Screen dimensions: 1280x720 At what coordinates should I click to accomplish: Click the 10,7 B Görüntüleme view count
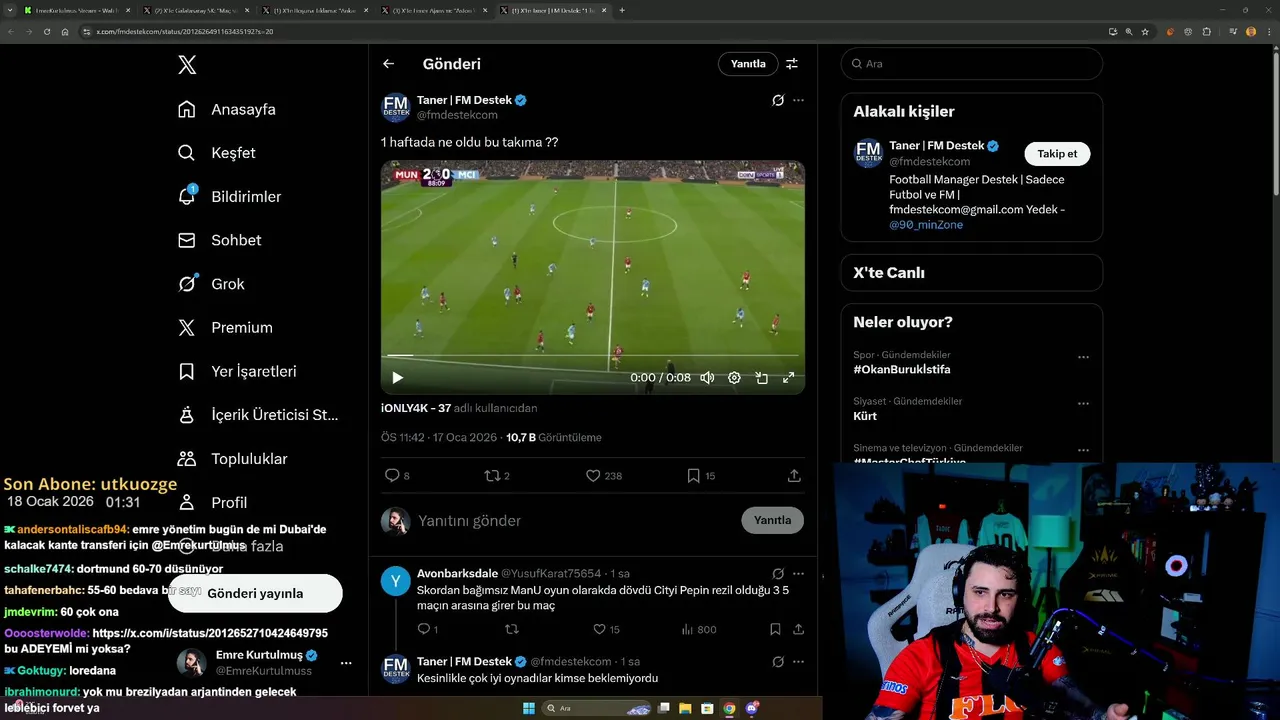pyautogui.click(x=554, y=438)
